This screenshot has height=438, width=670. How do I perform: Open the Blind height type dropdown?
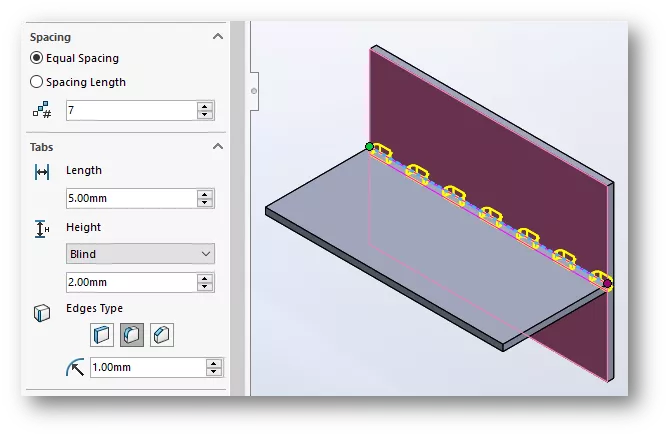(140, 254)
